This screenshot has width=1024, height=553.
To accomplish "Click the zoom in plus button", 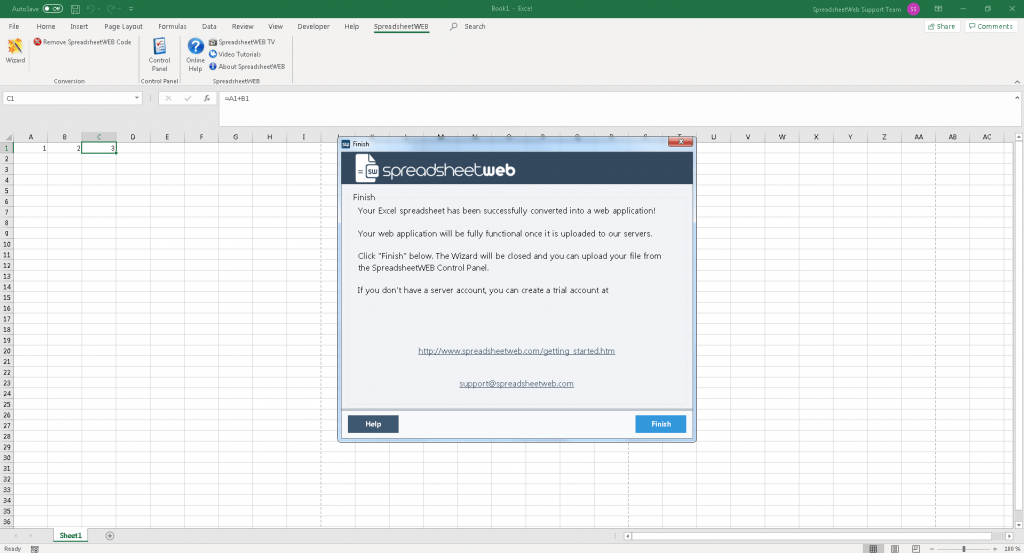I will 995,548.
